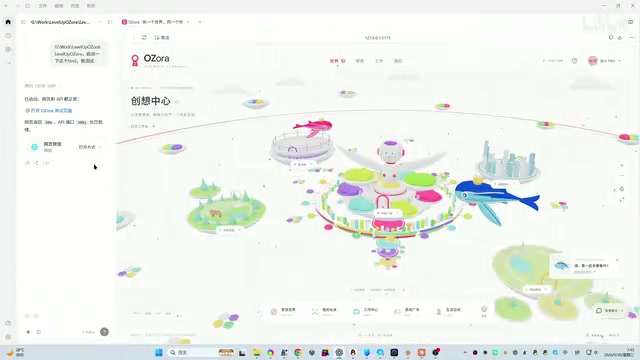Reload the preview with the refresh icon
The width and height of the screenshot is (640, 360).
click(144, 38)
